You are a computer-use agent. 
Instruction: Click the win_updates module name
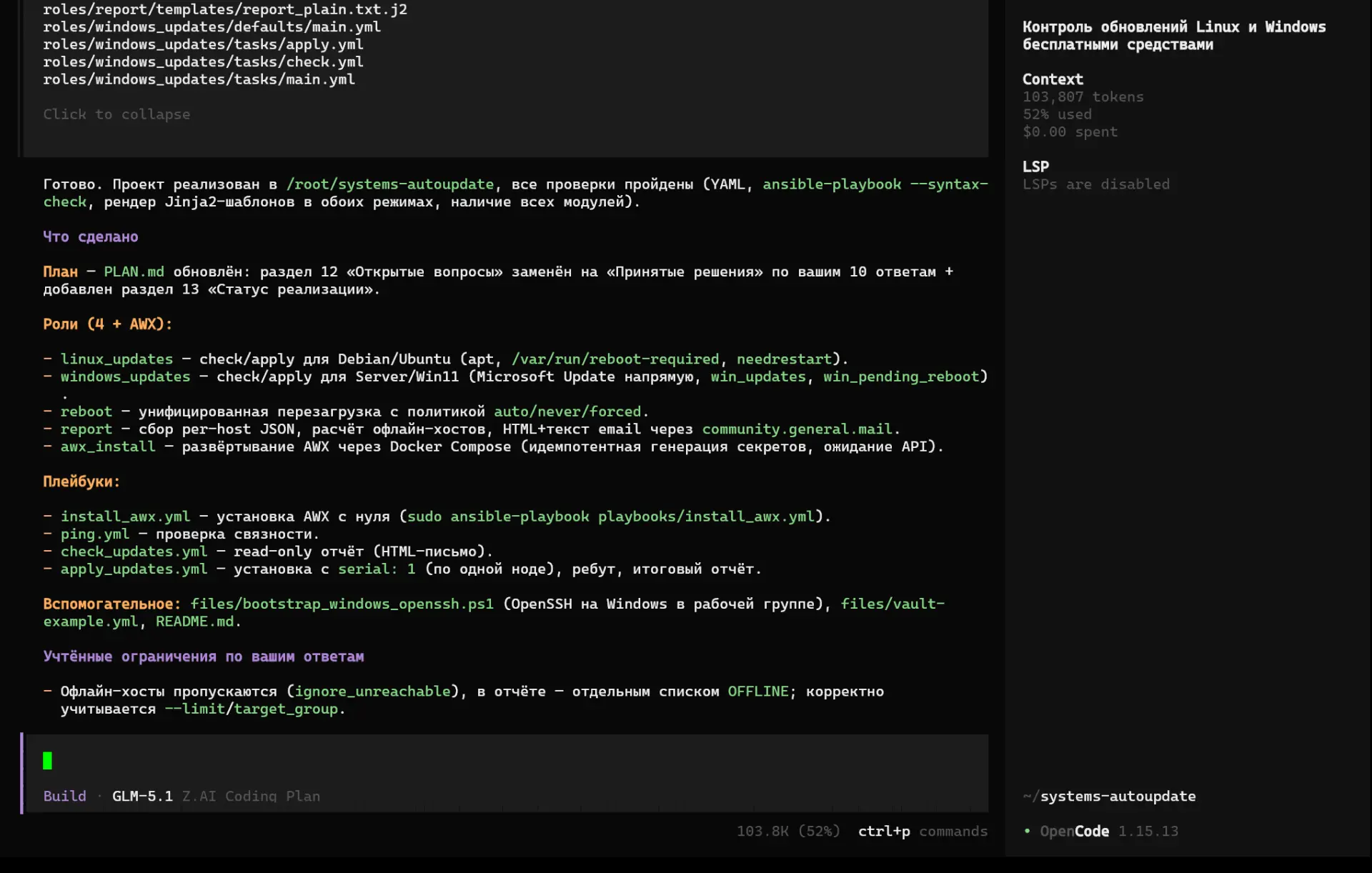[758, 376]
